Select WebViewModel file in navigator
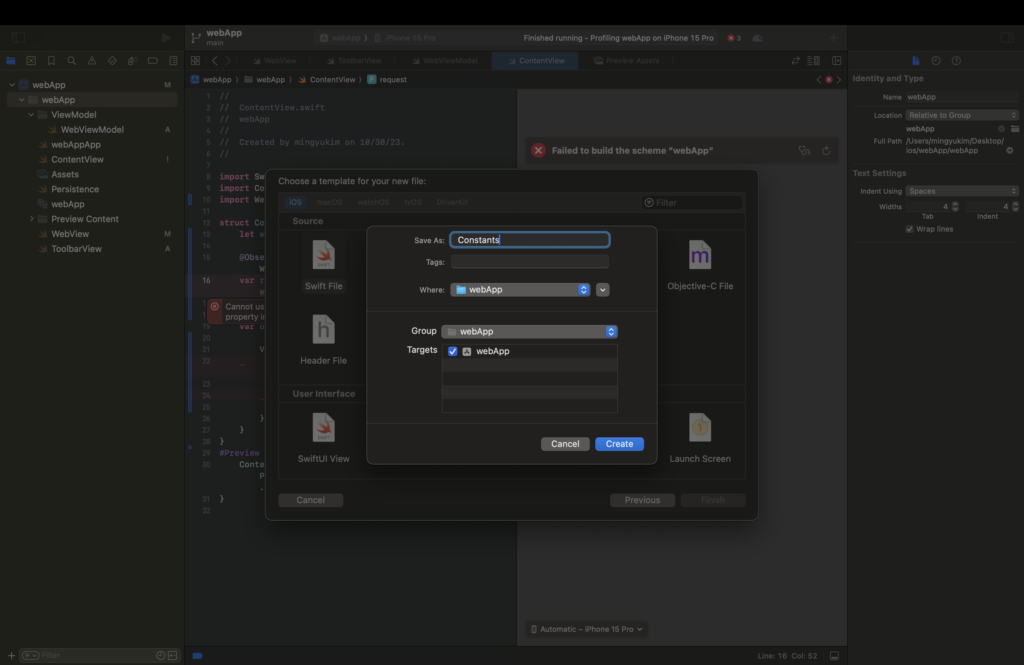Screen dimensions: 1024x665 (x=92, y=130)
